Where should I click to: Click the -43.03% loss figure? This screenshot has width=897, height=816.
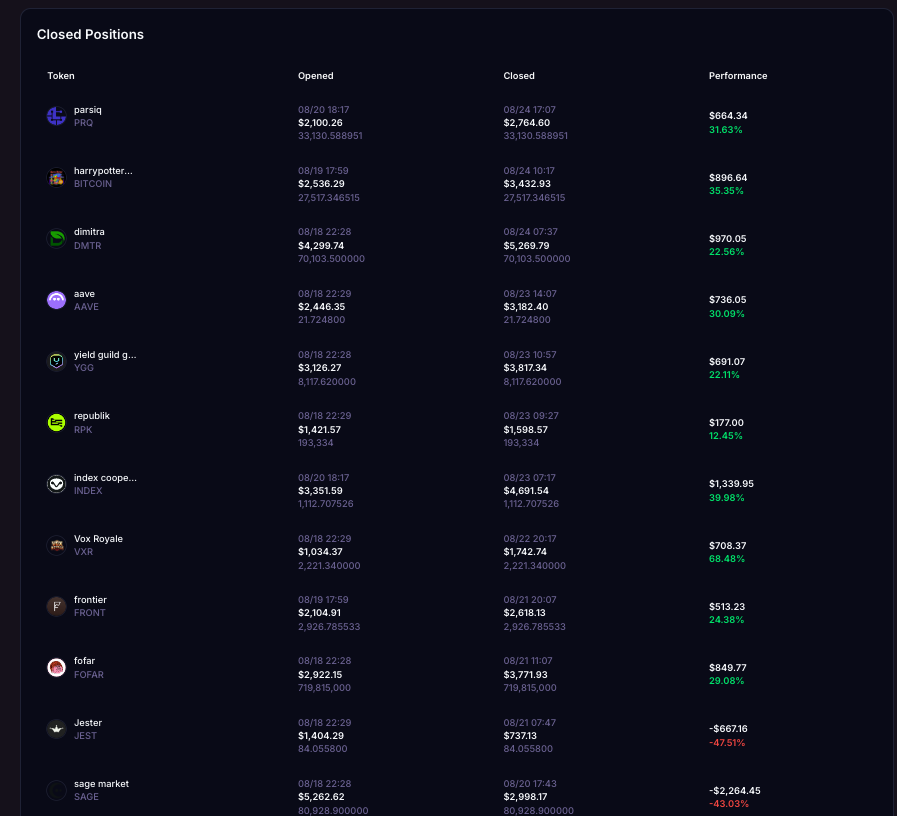tap(728, 803)
